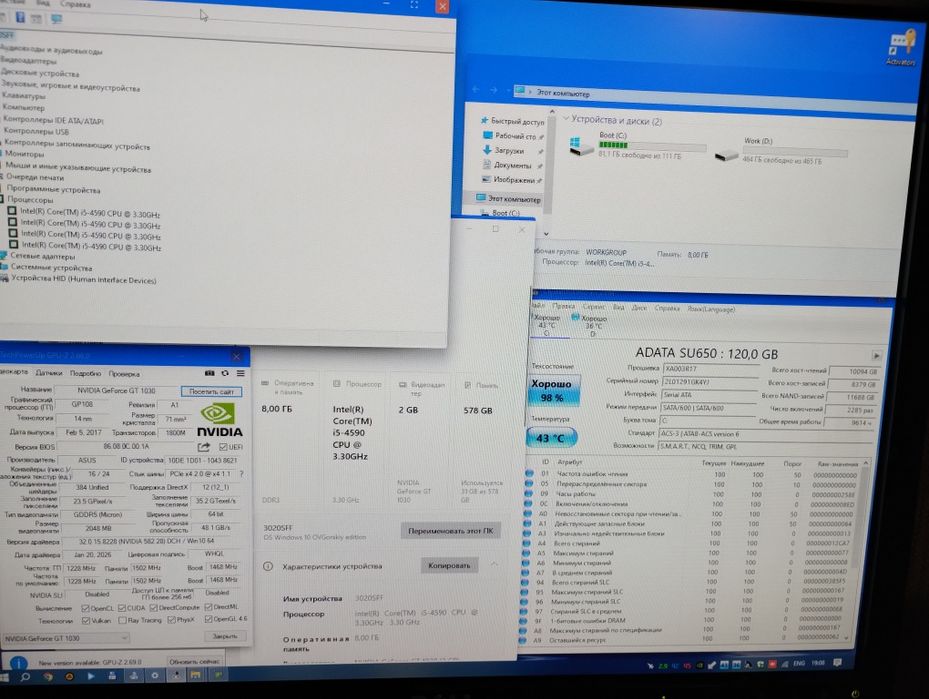Open the taskbar search magnifier
Screen dimensions: 929x699
pos(25,676)
